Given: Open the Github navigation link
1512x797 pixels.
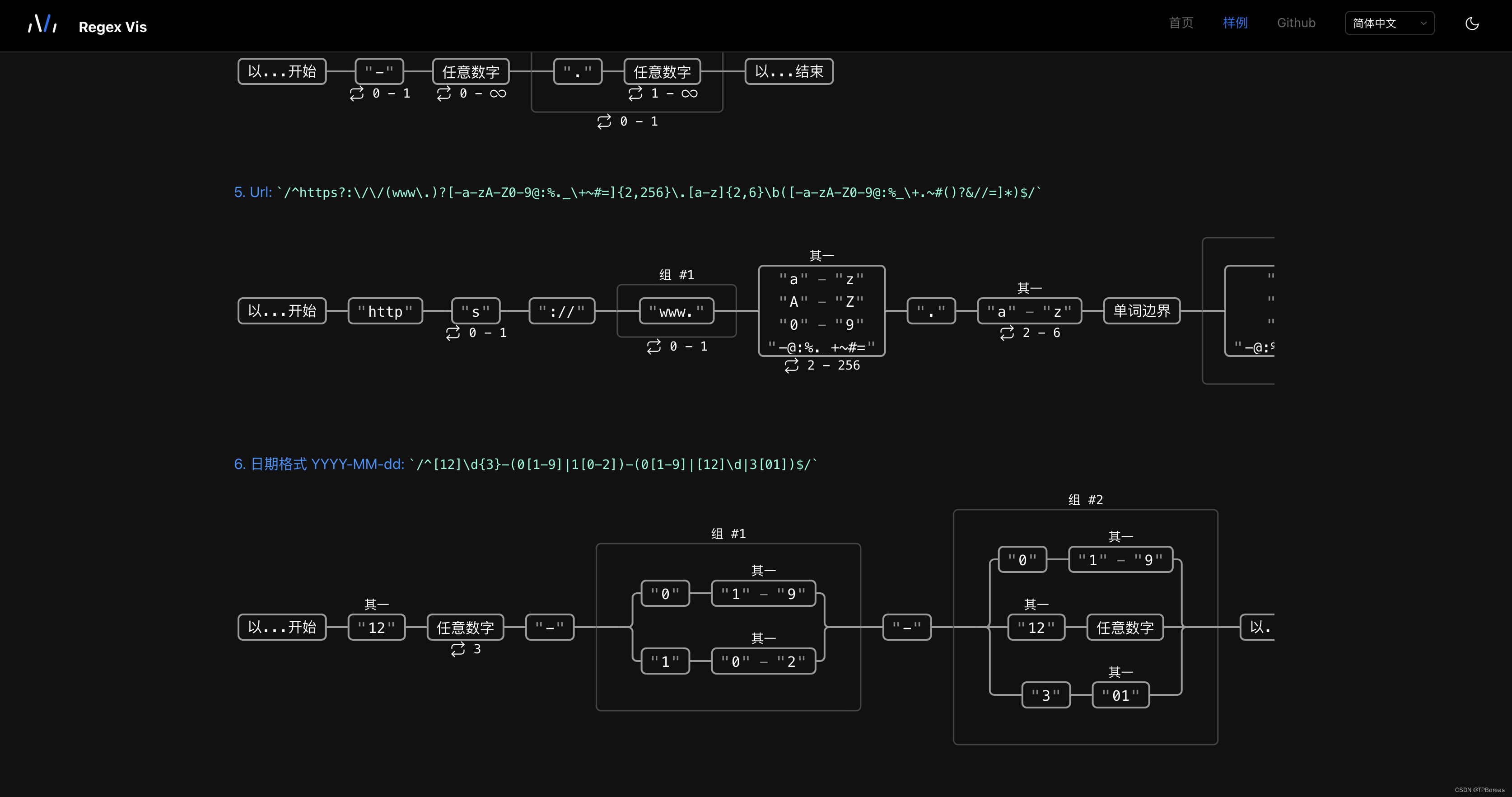Looking at the screenshot, I should point(1296,23).
